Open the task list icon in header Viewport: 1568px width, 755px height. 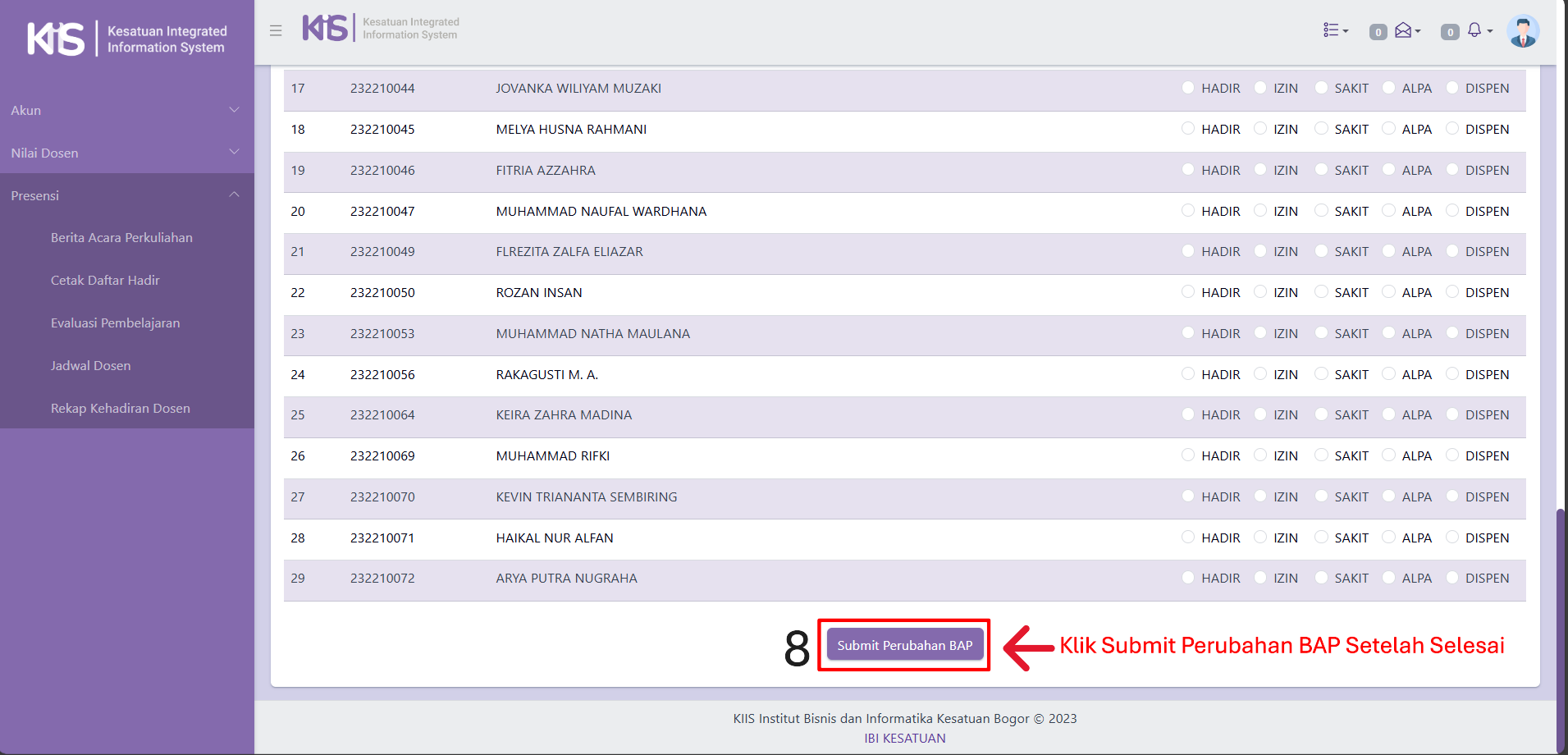pos(1334,30)
